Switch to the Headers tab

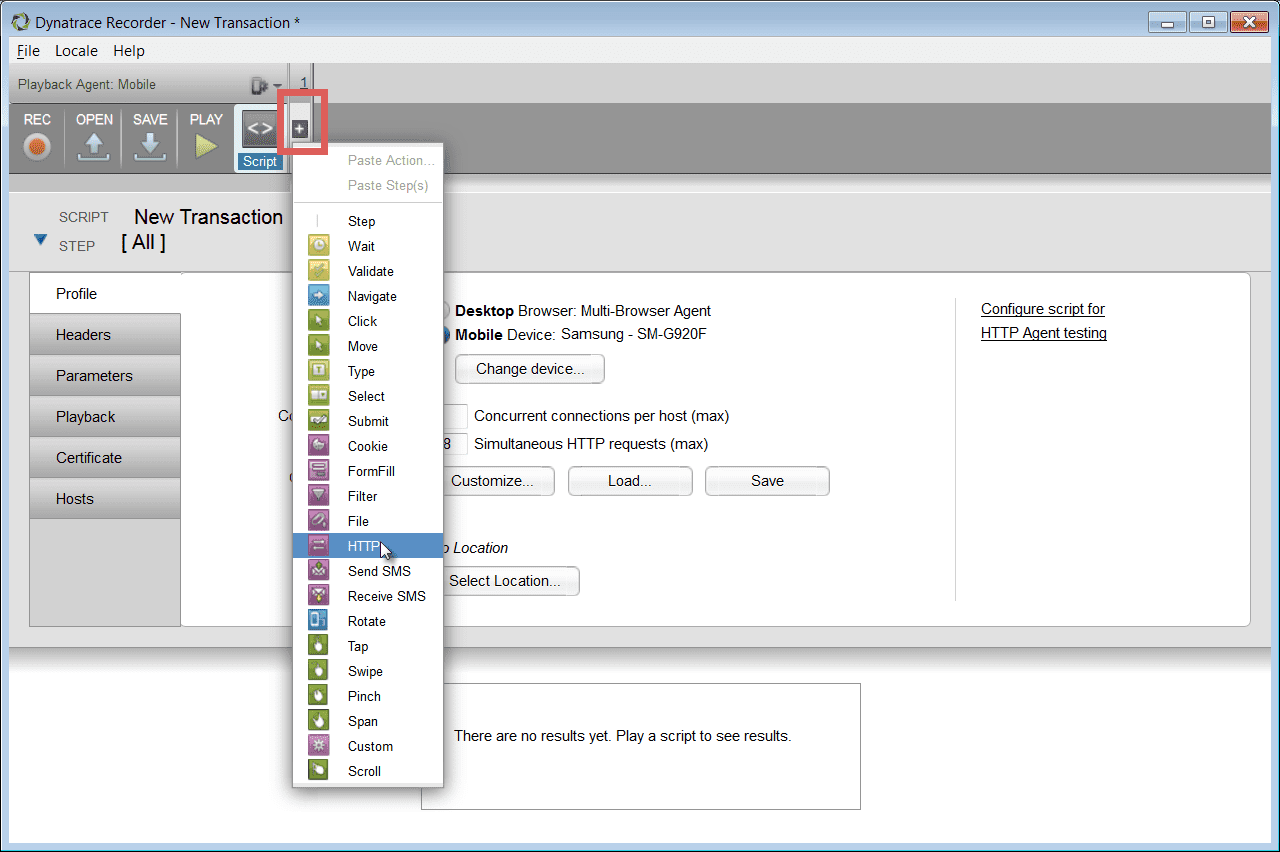click(105, 335)
